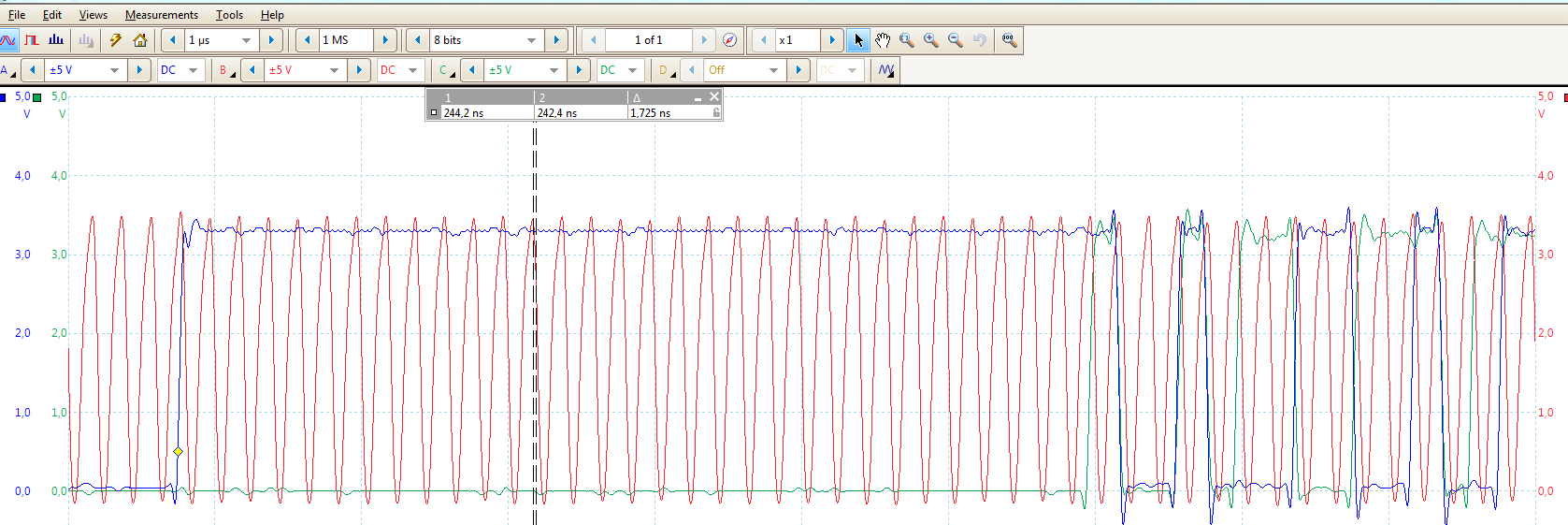Minimize the ruler legend box
This screenshot has width=1568, height=525.
click(x=698, y=97)
